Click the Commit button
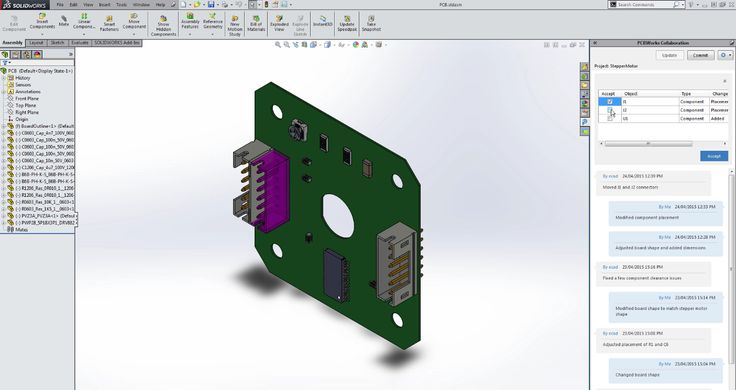736x390 pixels. tap(700, 55)
